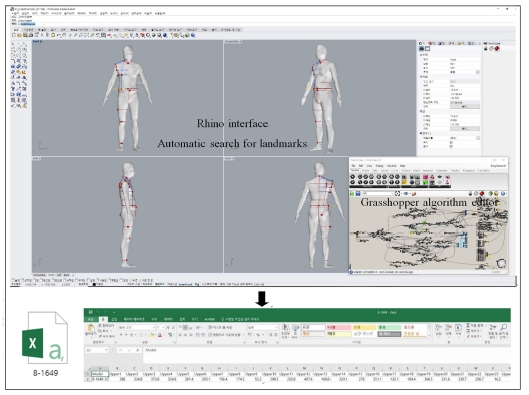Select the Upper10 header cell in Excel
This screenshot has height=395, width=529.
269,374
